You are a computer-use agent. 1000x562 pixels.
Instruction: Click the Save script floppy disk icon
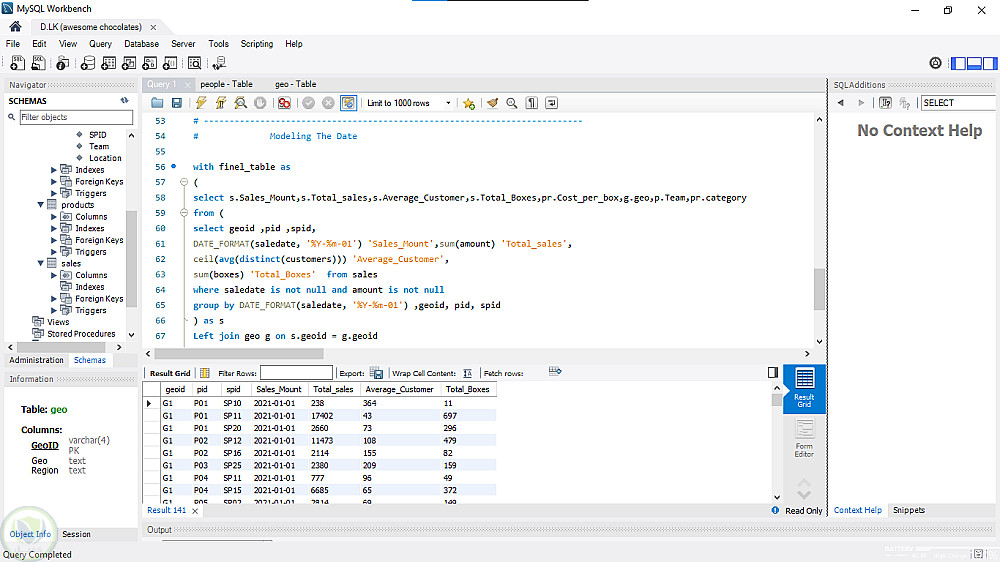pyautogui.click(x=177, y=103)
